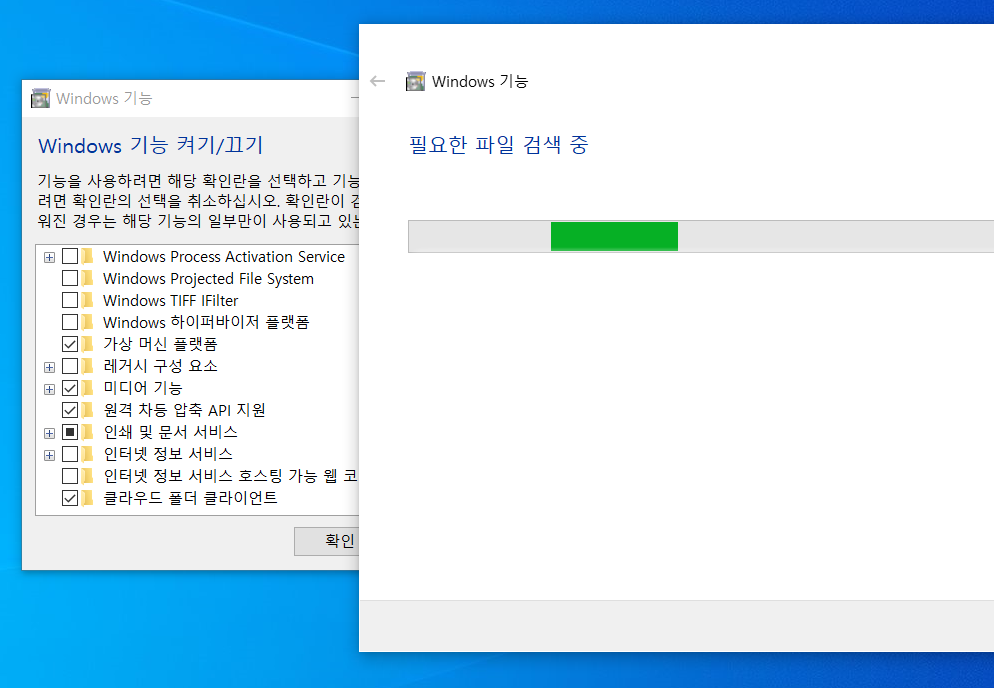Select 인쇄 및 문서 서비스 label

tap(171, 432)
